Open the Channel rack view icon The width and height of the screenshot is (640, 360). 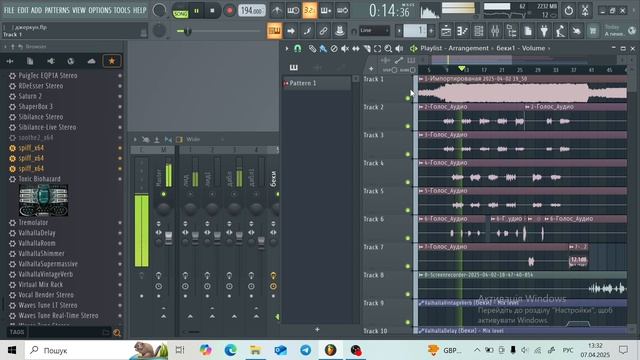pyautogui.click(x=479, y=31)
